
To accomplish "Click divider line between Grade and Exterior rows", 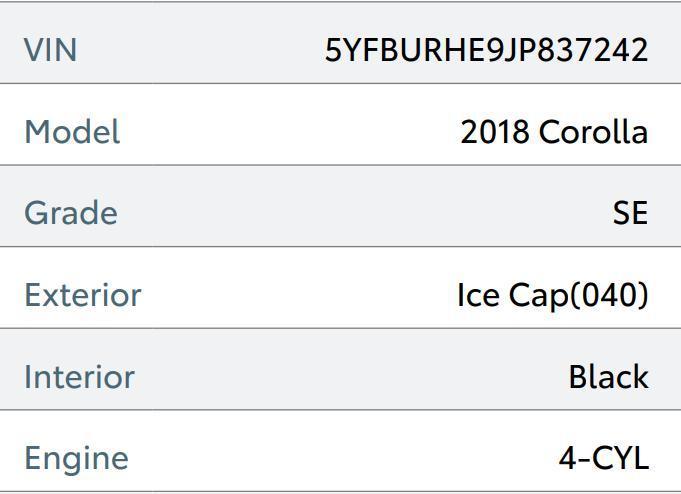I will pos(340,246).
